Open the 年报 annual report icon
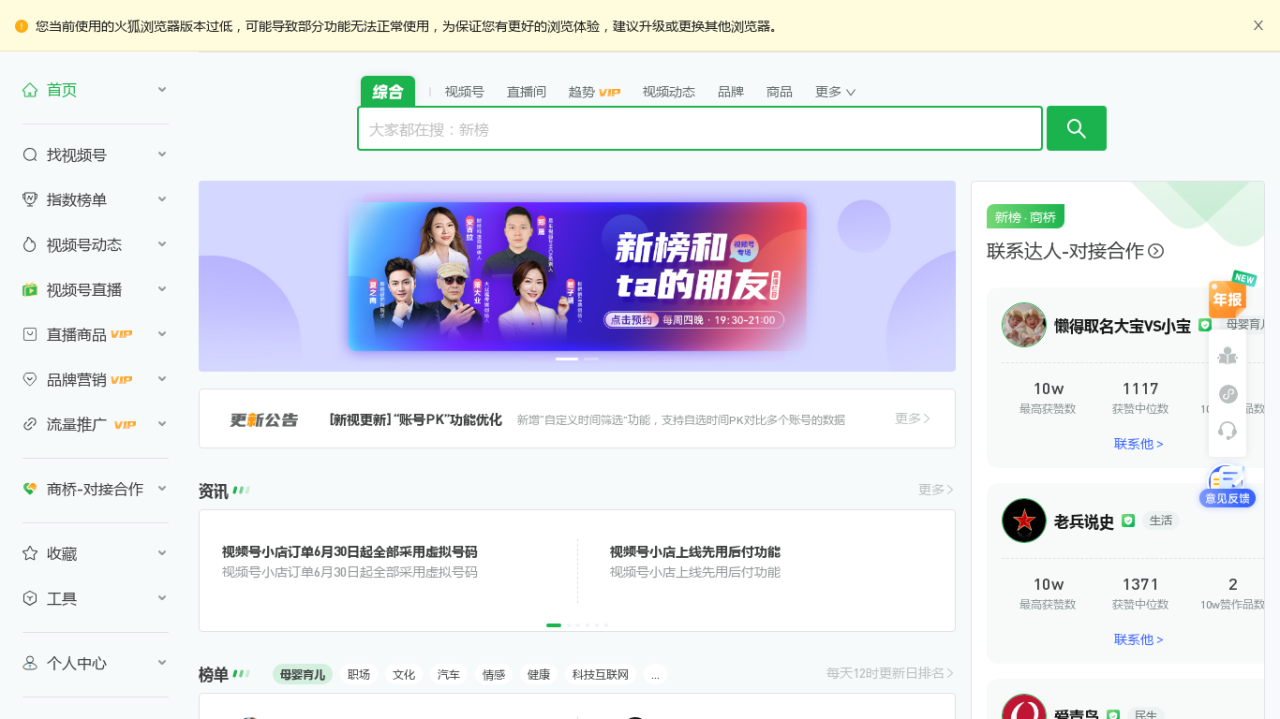 point(1228,297)
